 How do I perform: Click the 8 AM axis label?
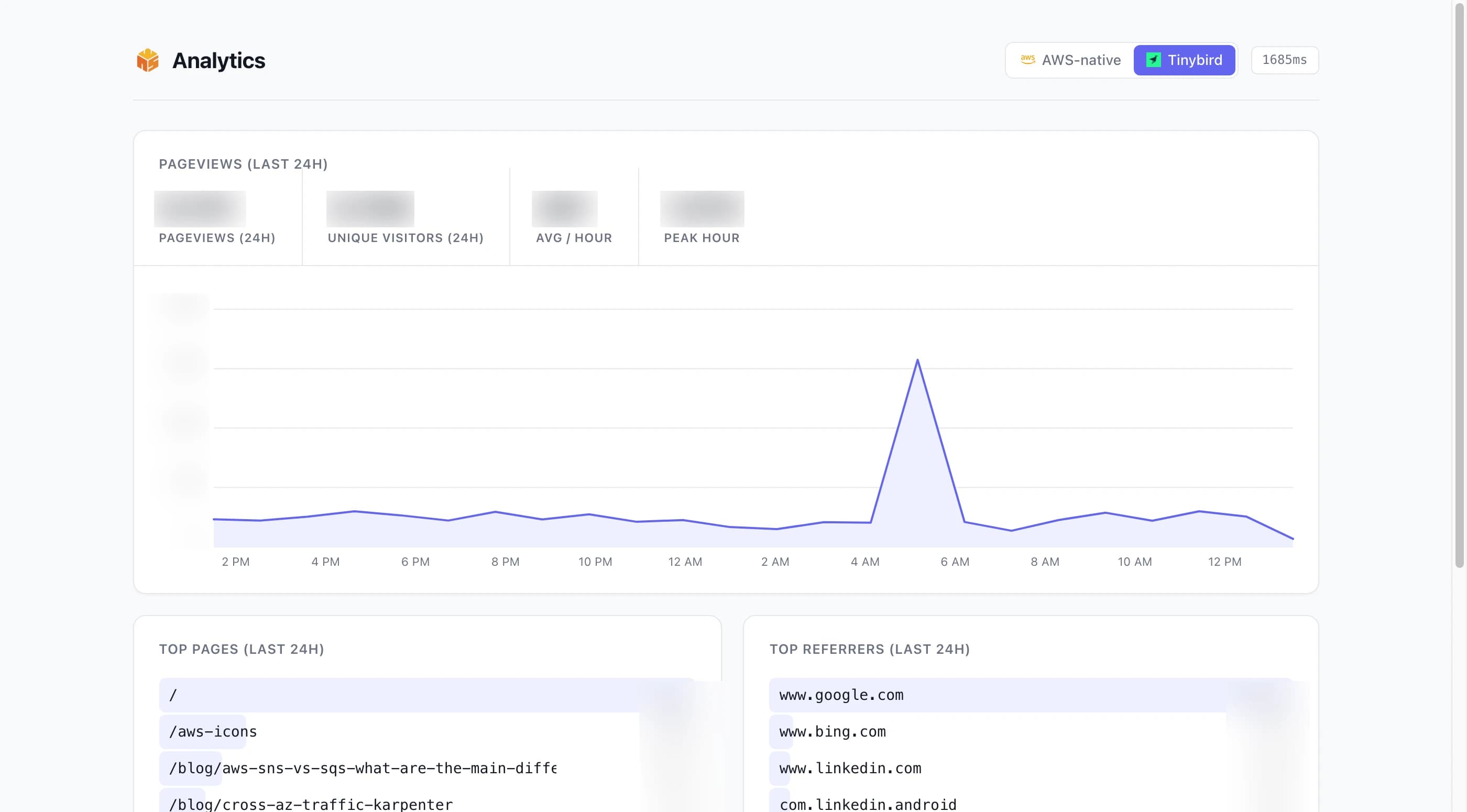coord(1045,562)
